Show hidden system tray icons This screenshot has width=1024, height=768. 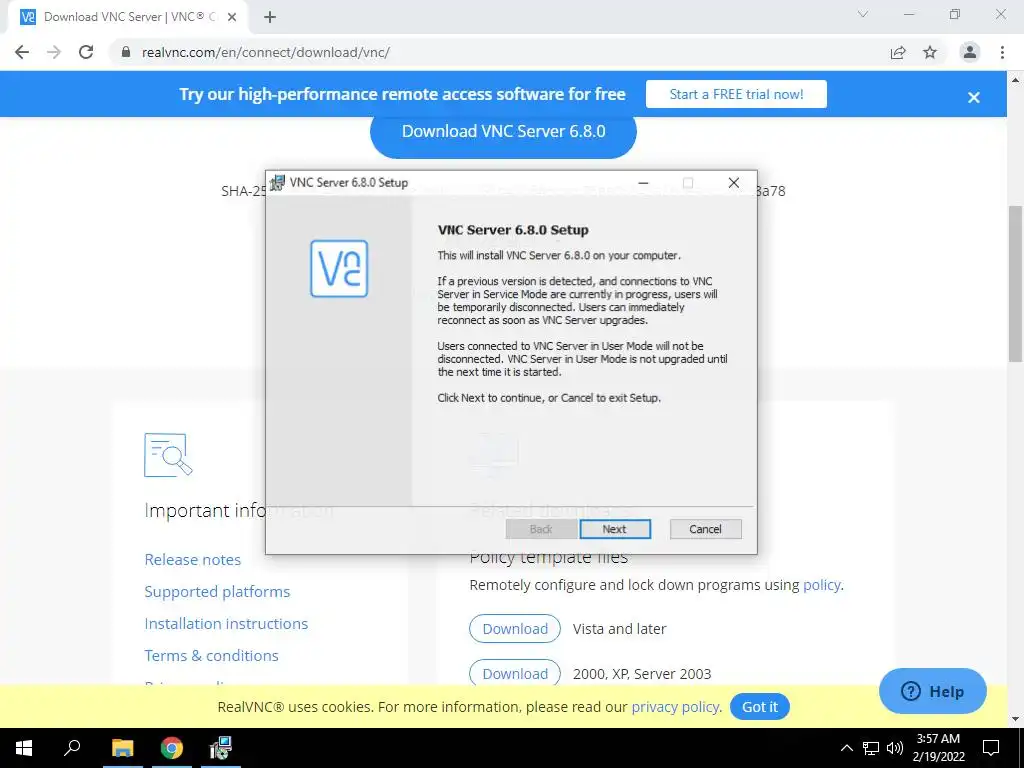[846, 748]
